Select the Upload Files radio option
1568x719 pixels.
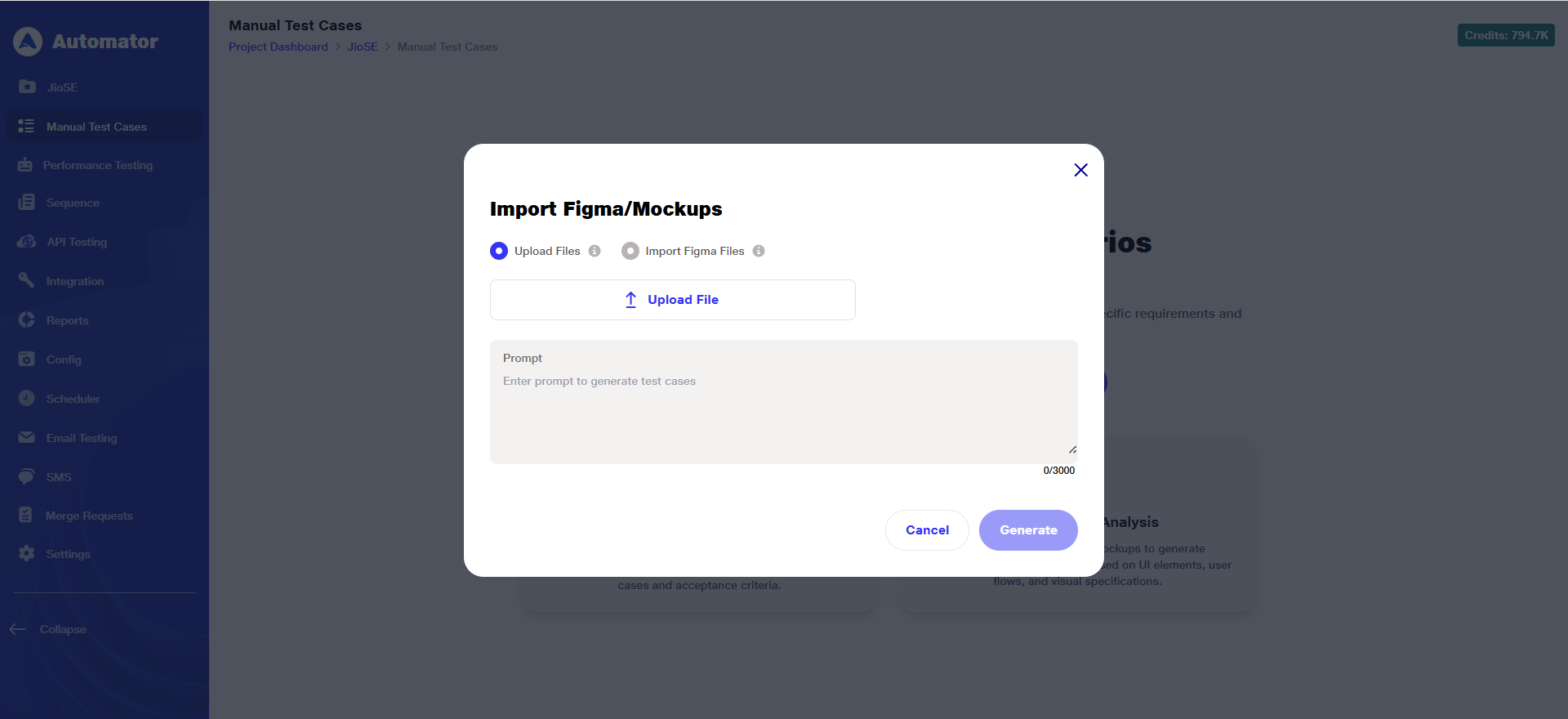499,251
